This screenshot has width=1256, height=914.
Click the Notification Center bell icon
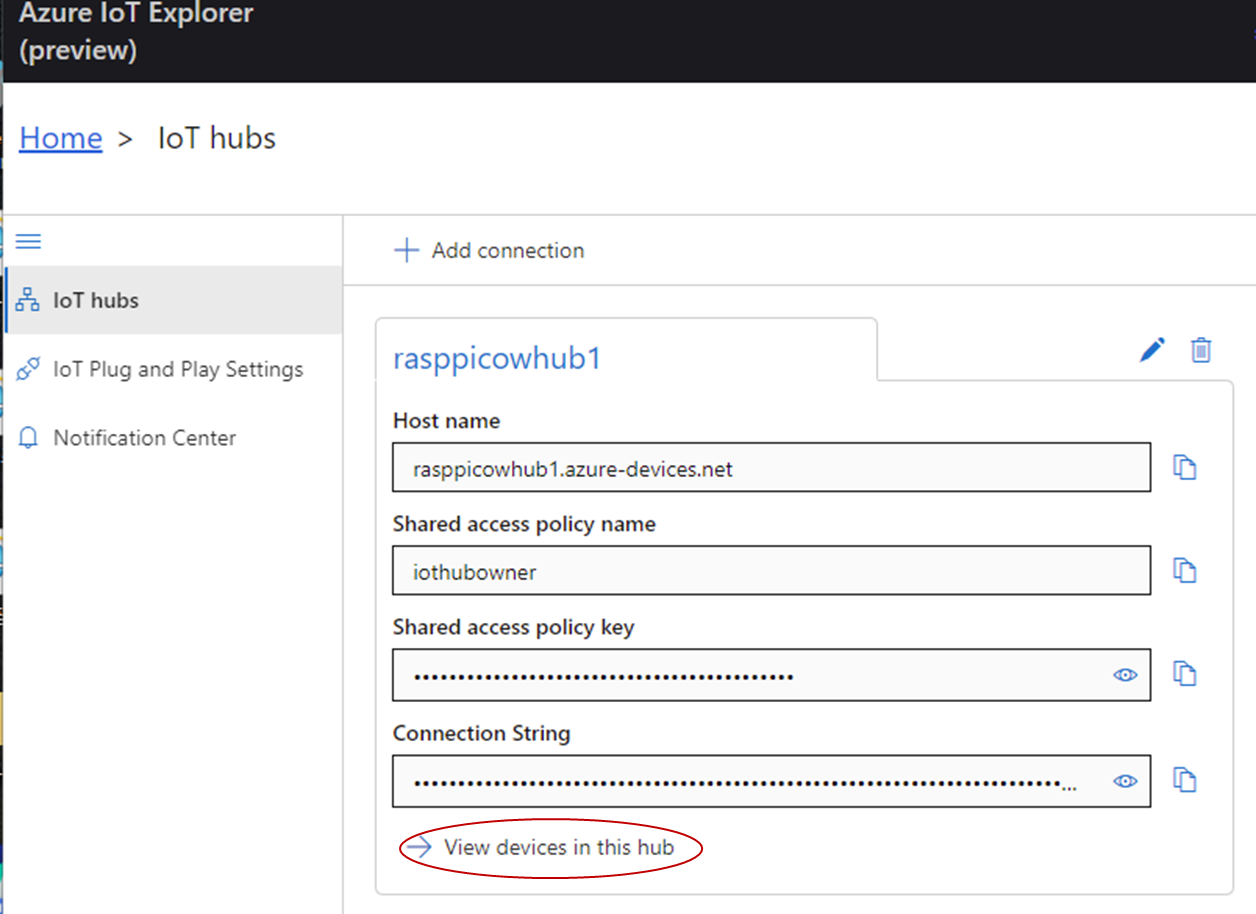[x=28, y=438]
